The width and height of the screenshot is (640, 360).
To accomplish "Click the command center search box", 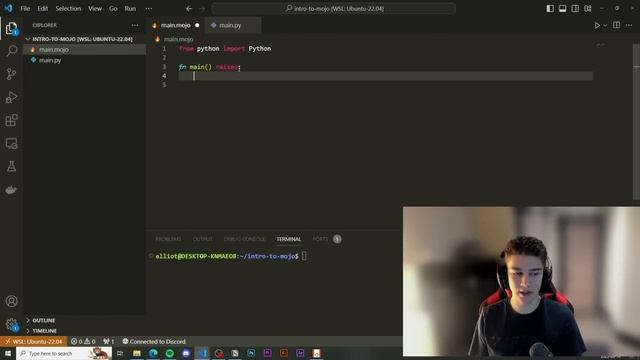I will coord(333,9).
